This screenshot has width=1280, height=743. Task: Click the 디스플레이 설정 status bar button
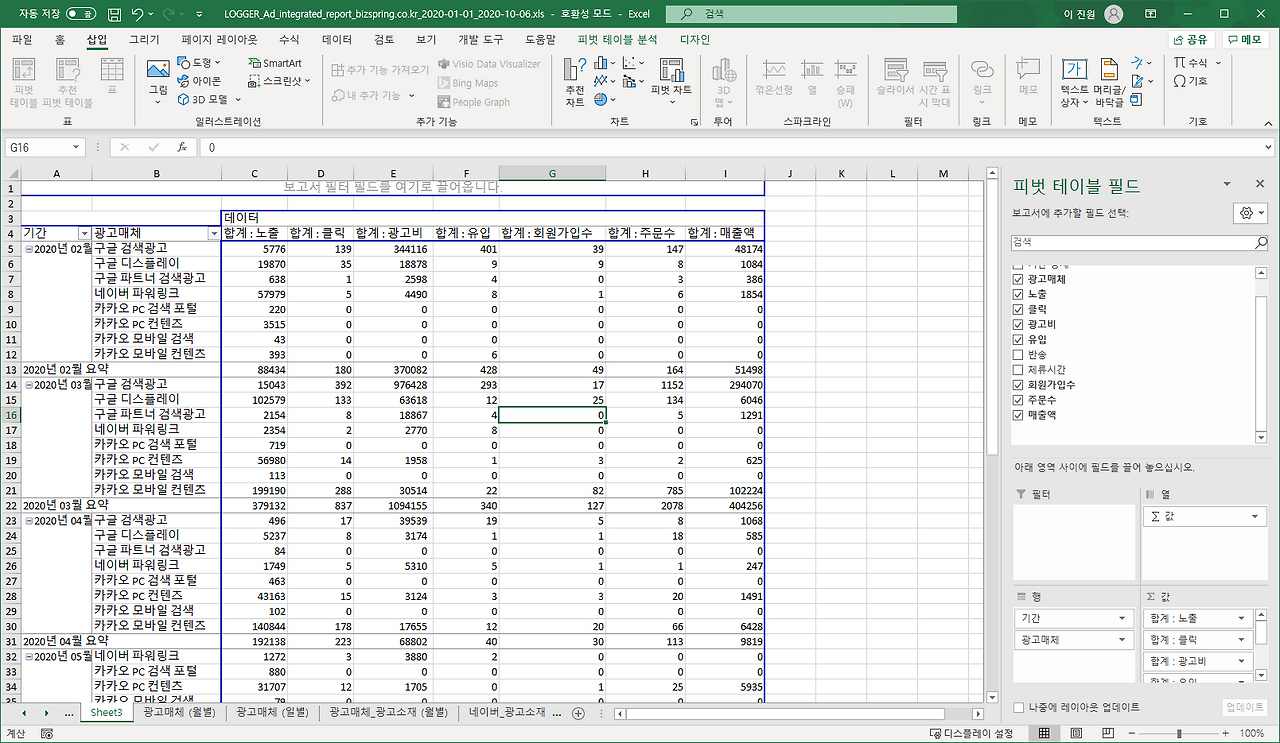pyautogui.click(x=970, y=733)
